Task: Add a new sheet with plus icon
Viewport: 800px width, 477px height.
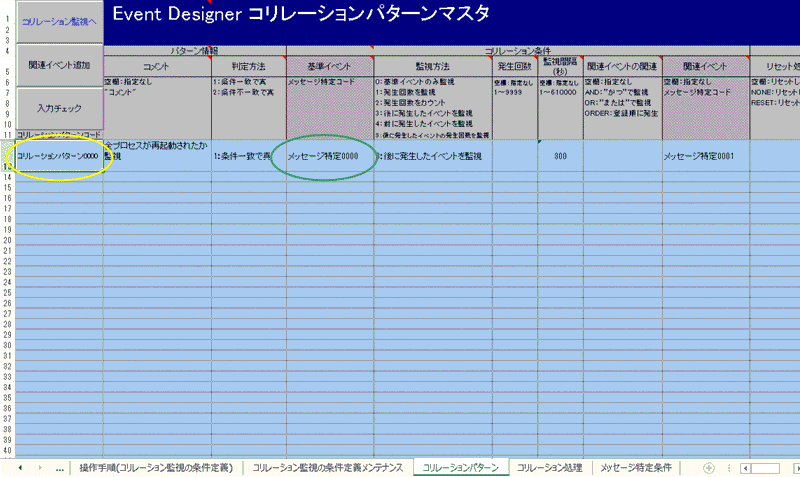Action: pos(709,468)
